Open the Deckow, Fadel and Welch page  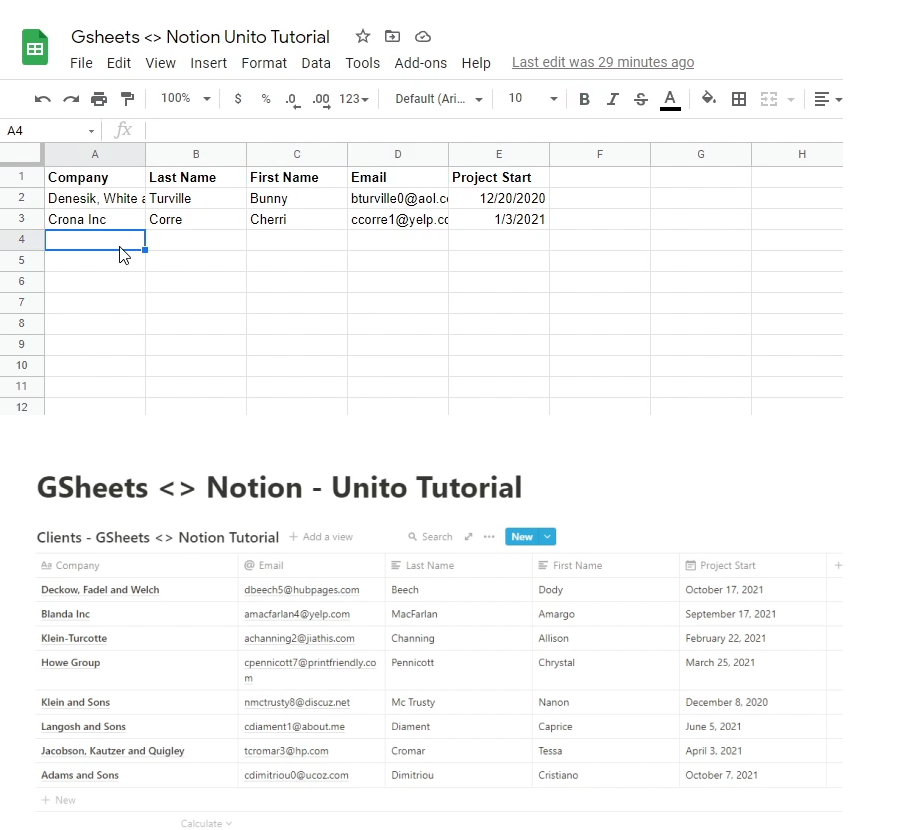tap(100, 590)
